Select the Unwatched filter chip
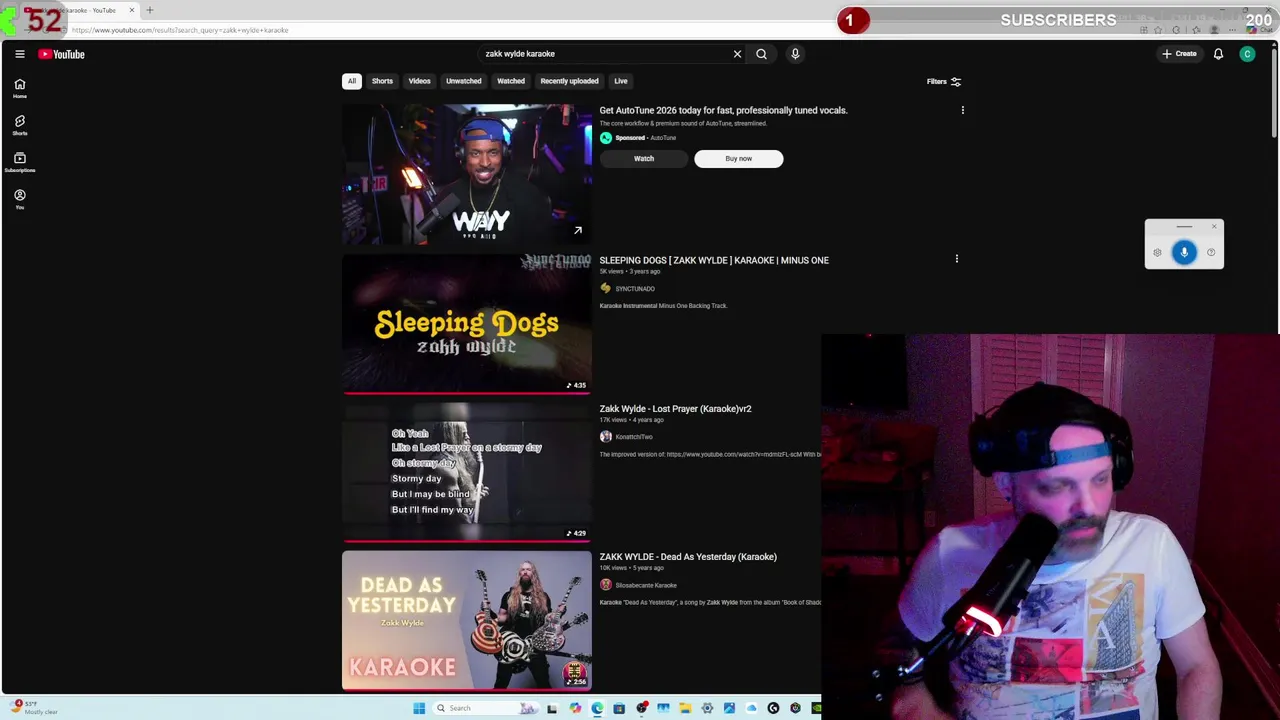This screenshot has width=1280, height=720. pos(463,81)
